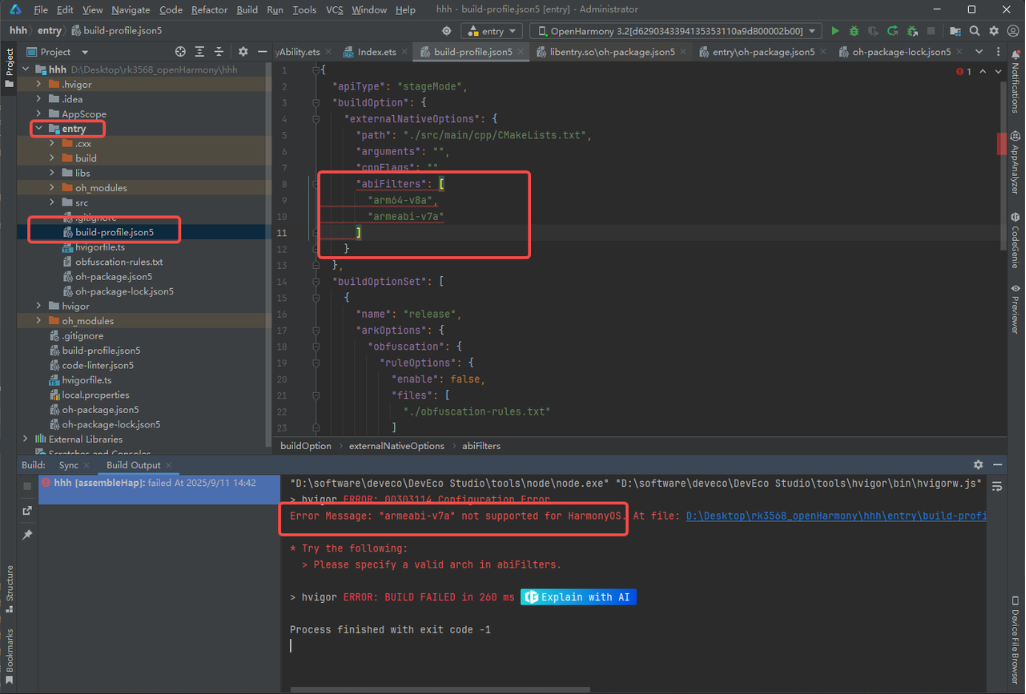The width and height of the screenshot is (1026, 694).
Task: Pin the build output tab icon
Action: [28, 535]
